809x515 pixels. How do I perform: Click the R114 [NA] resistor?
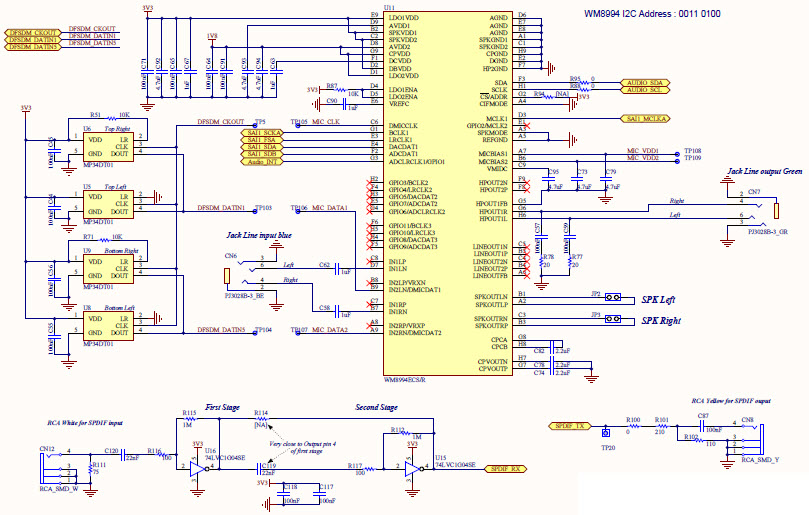click(x=261, y=419)
